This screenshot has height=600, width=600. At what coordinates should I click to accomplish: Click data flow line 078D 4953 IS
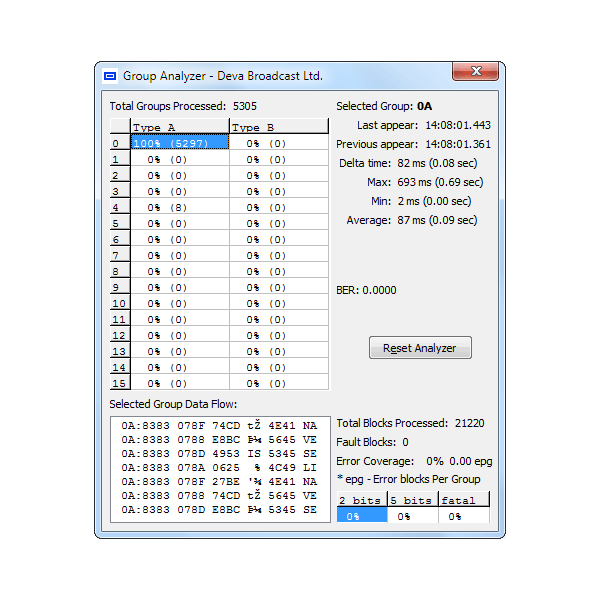click(219, 453)
